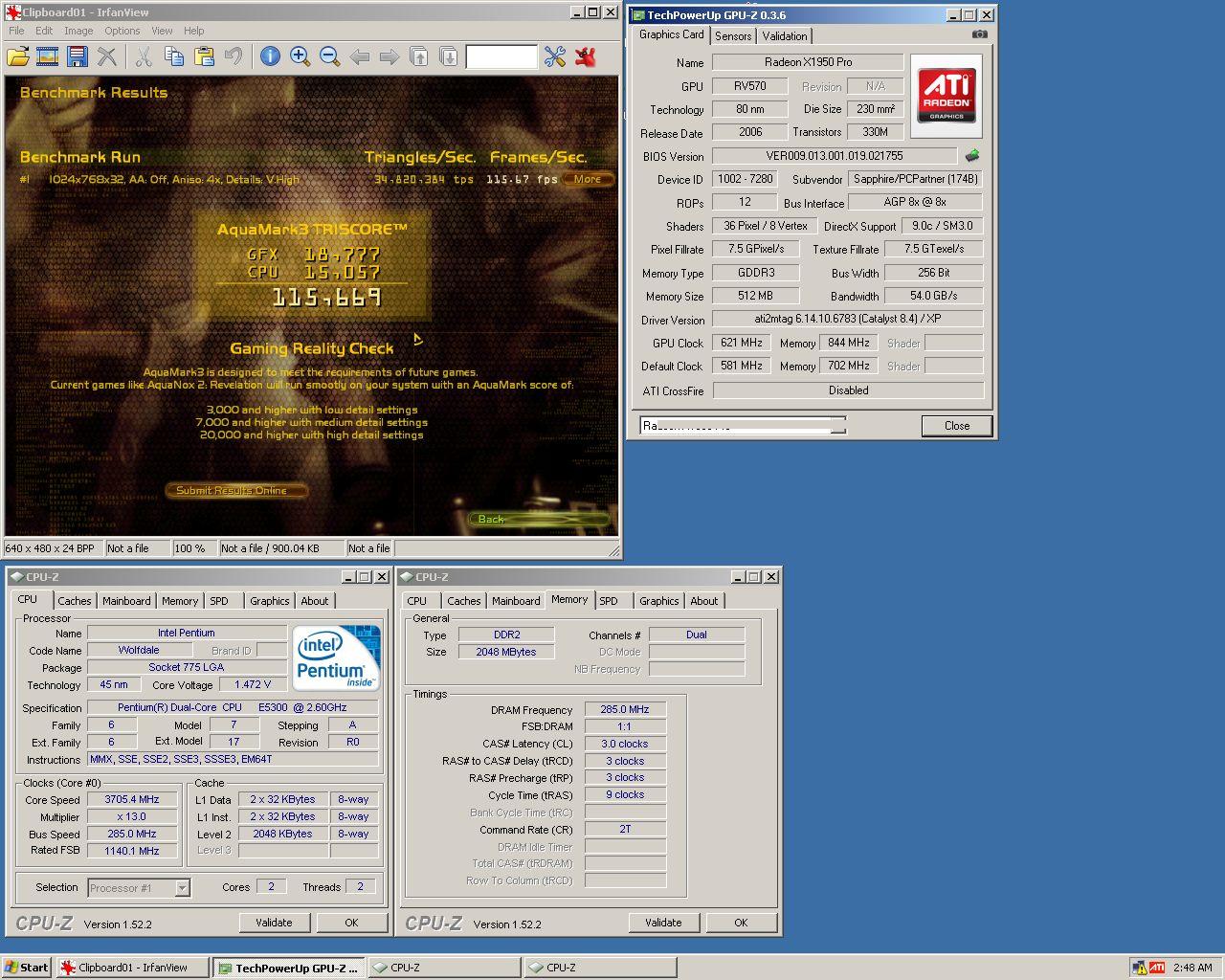Click the red IrfanView mascot About icon
Viewport: 1225px width, 980px height.
coord(586,56)
